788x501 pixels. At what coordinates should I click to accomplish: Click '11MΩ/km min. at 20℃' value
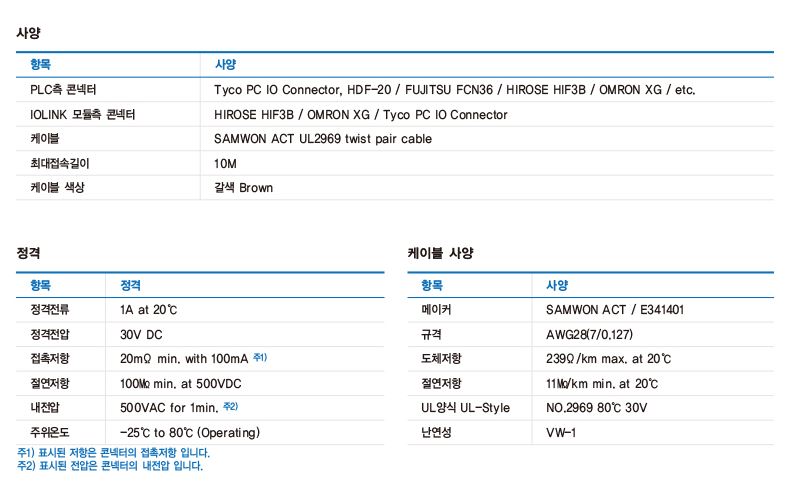pyautogui.click(x=602, y=384)
